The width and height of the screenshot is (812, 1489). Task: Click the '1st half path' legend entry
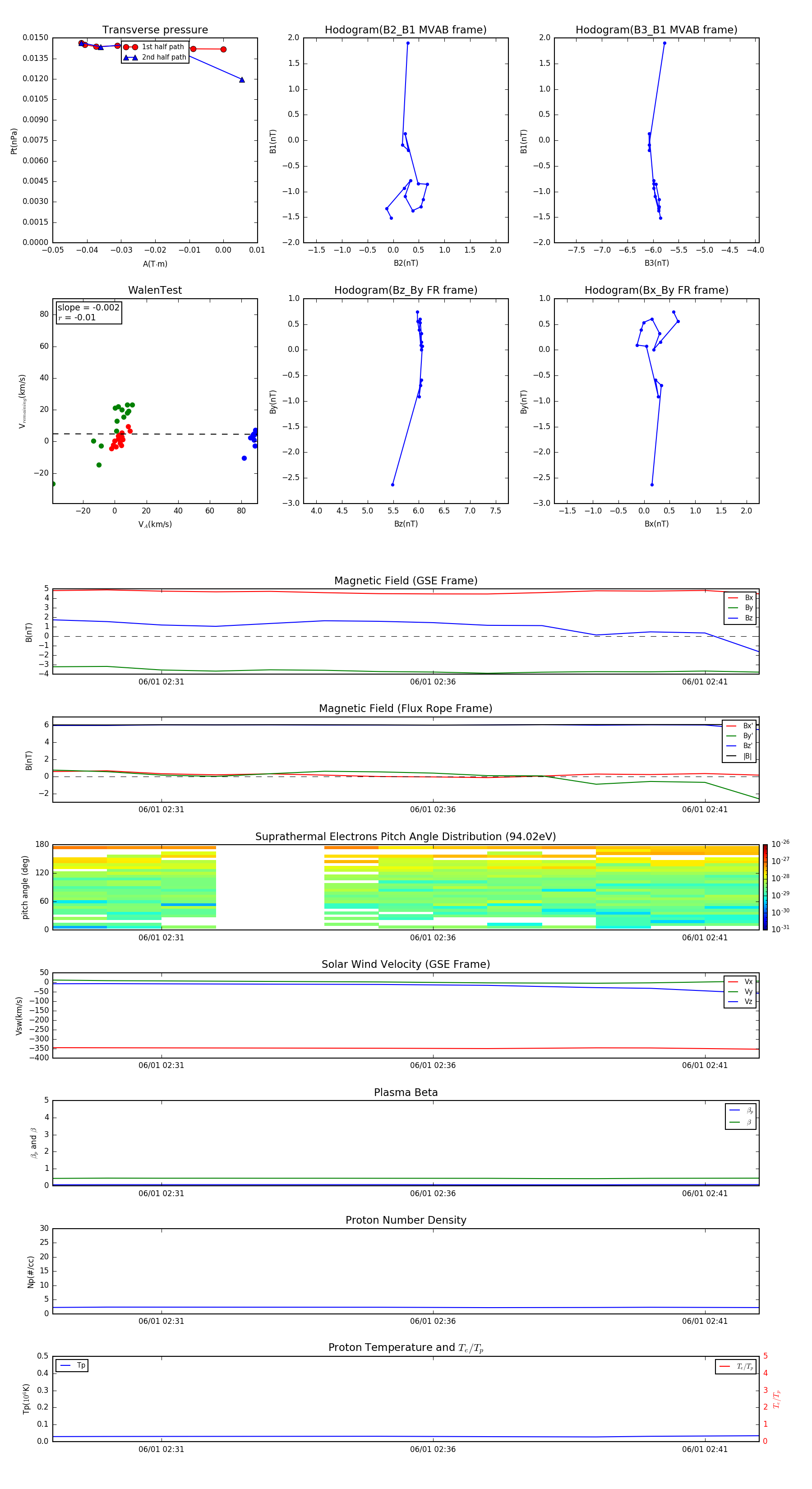tap(154, 47)
